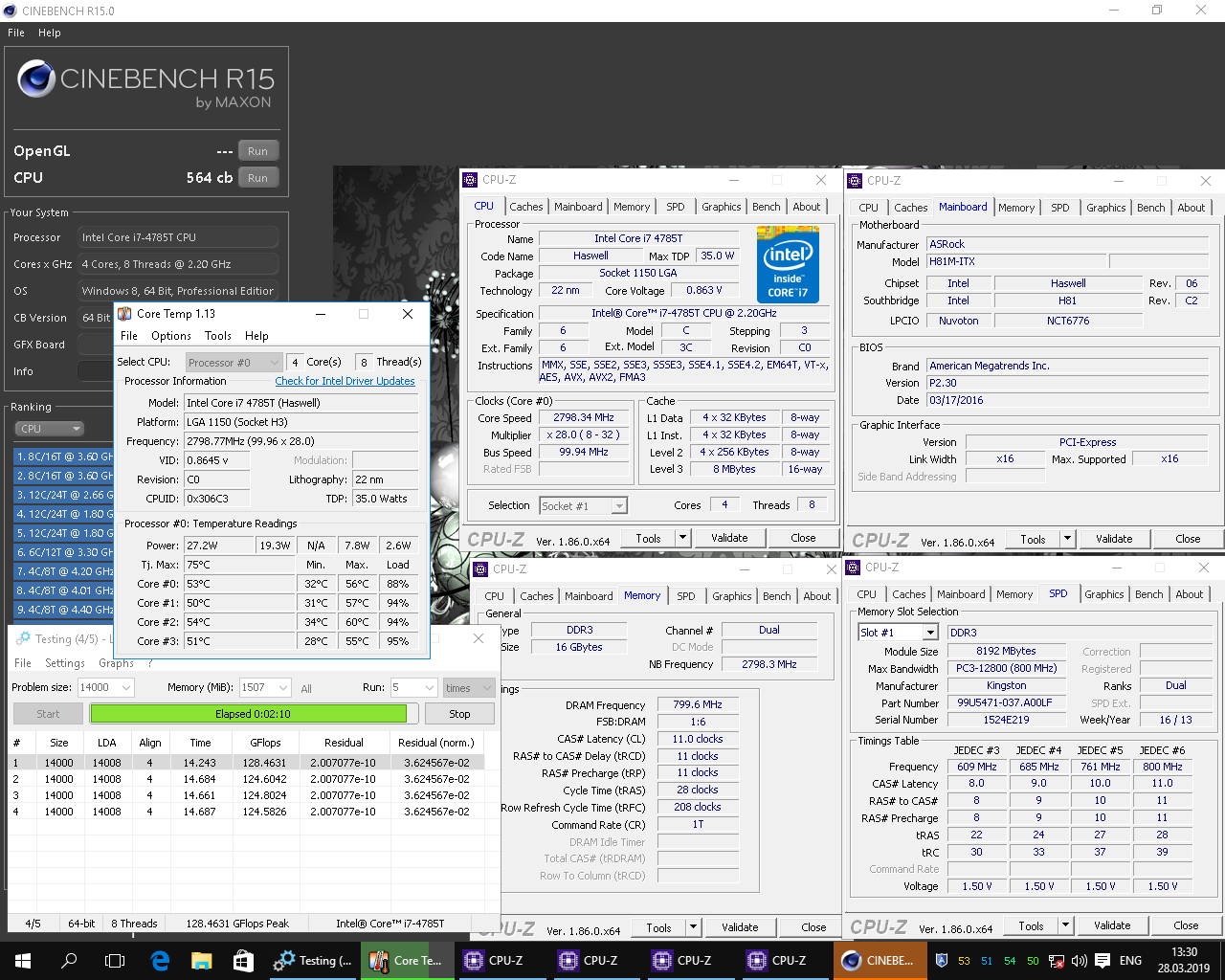
Task: Click Tools button in CPU-Z Memory window
Action: 658,927
